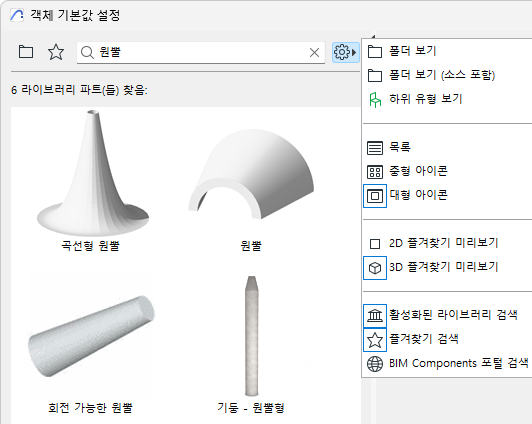Viewport: 532px width, 424px height.
Task: Click the 곡선형 원뿔 label text
Action: [x=90, y=246]
